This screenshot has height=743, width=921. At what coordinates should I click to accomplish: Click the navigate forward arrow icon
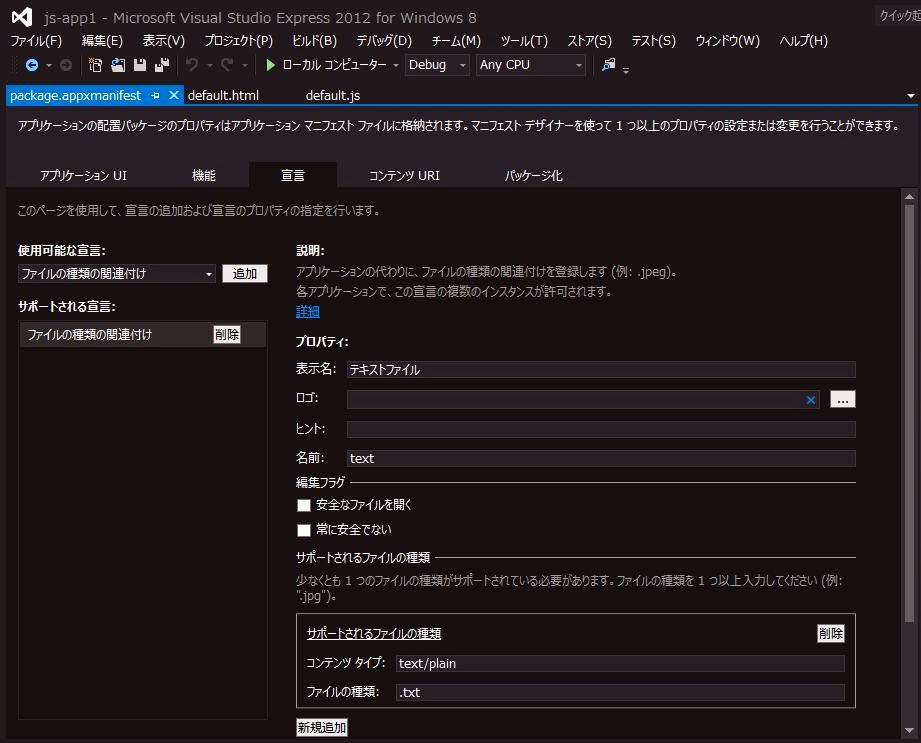pos(66,65)
